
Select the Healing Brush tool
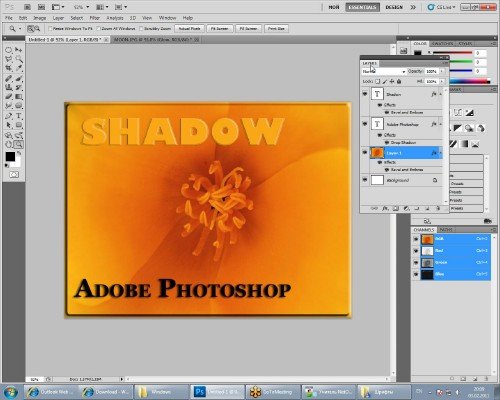9,79
